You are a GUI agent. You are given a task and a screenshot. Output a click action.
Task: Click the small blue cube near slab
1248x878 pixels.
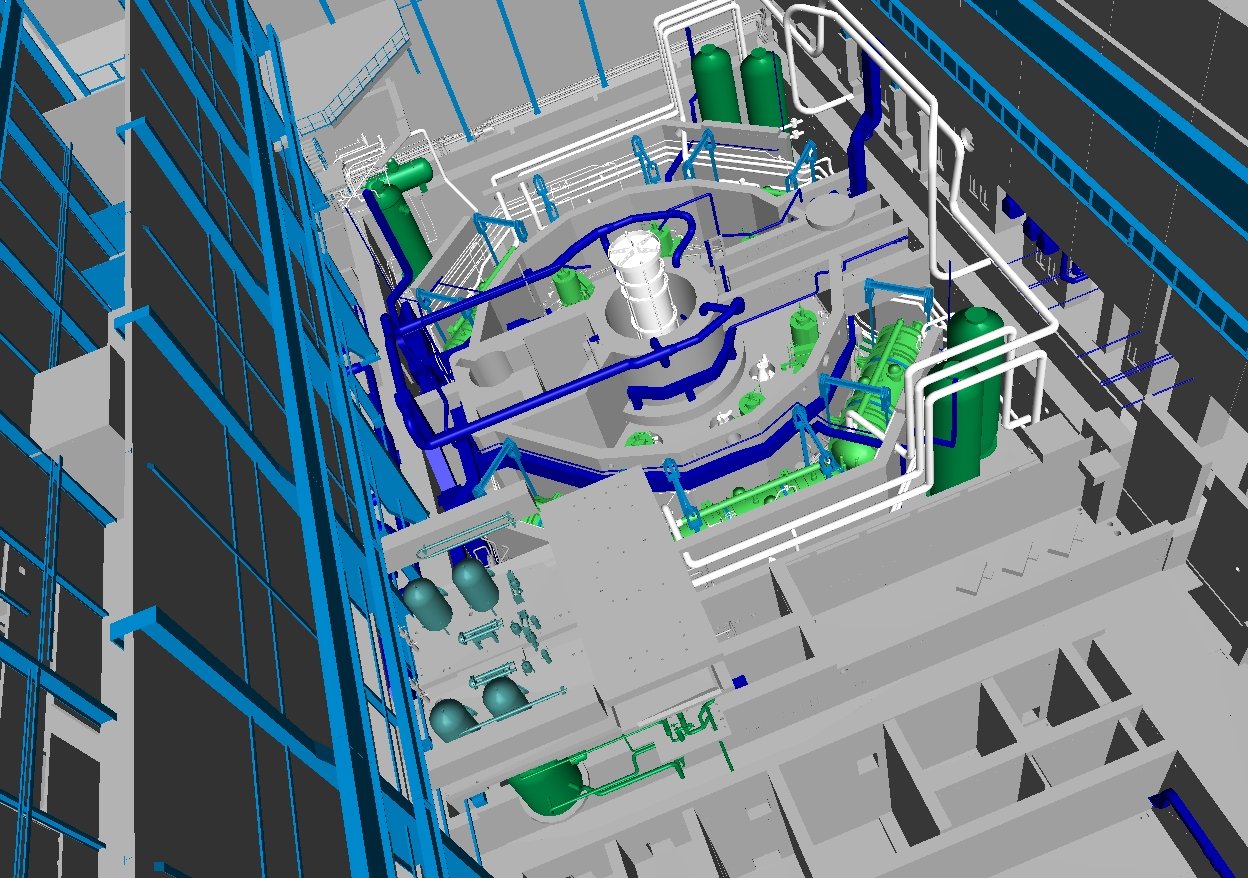coord(739,682)
